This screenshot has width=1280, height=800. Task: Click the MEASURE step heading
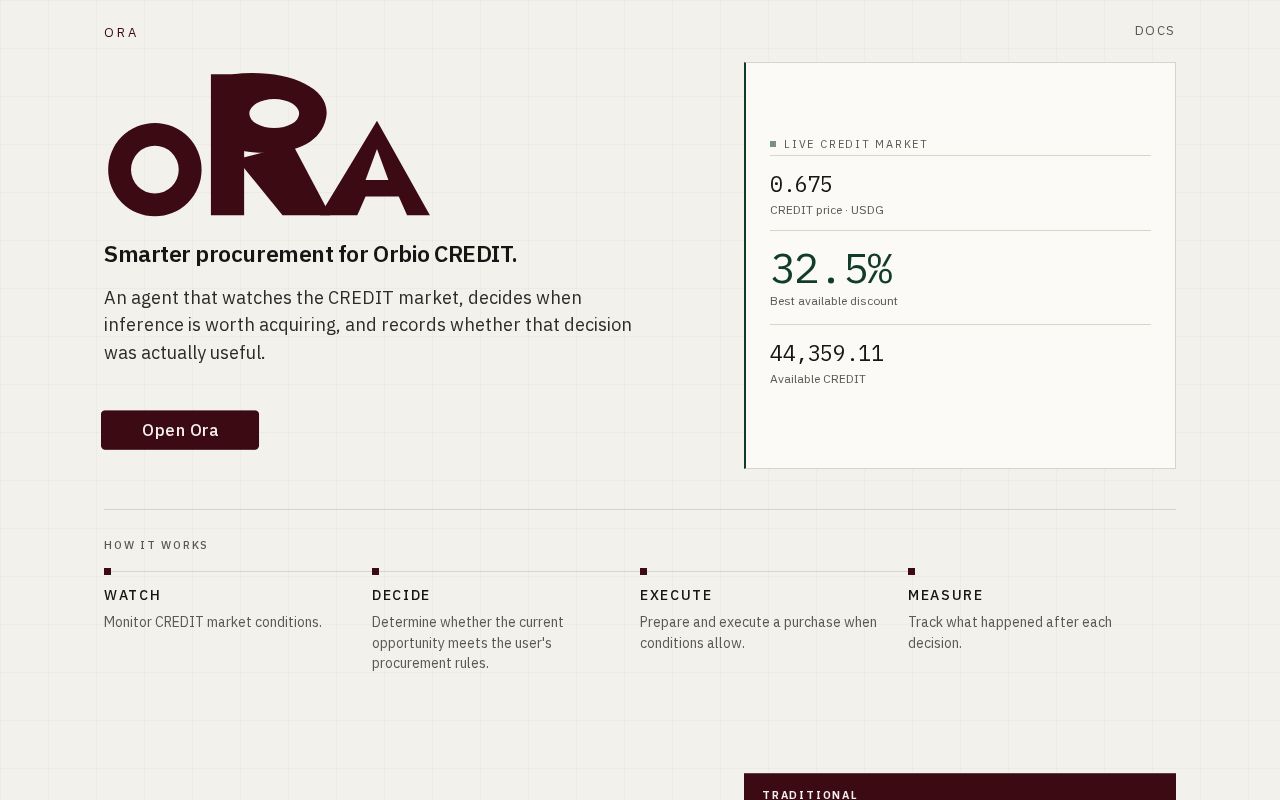click(x=946, y=595)
